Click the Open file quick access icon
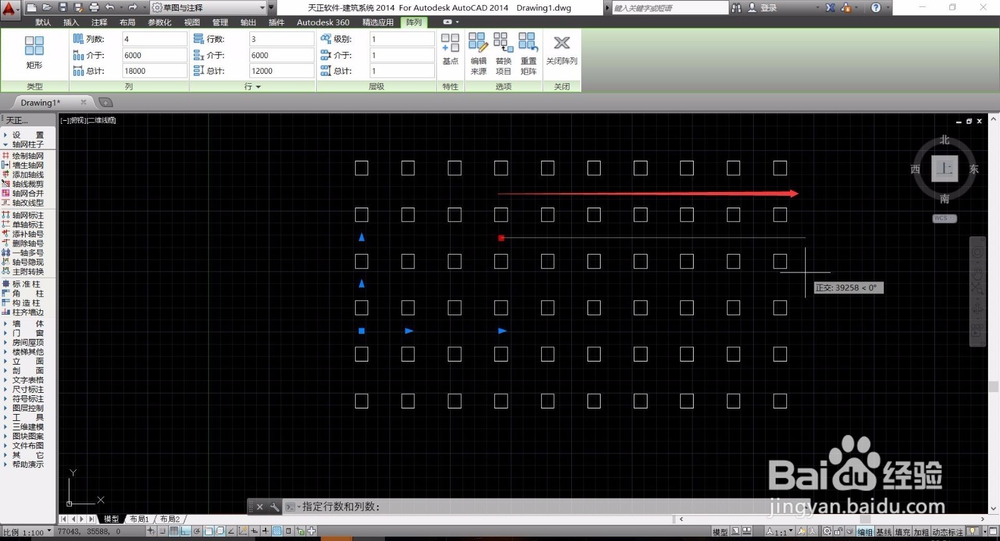1000x541 pixels. (x=47, y=8)
